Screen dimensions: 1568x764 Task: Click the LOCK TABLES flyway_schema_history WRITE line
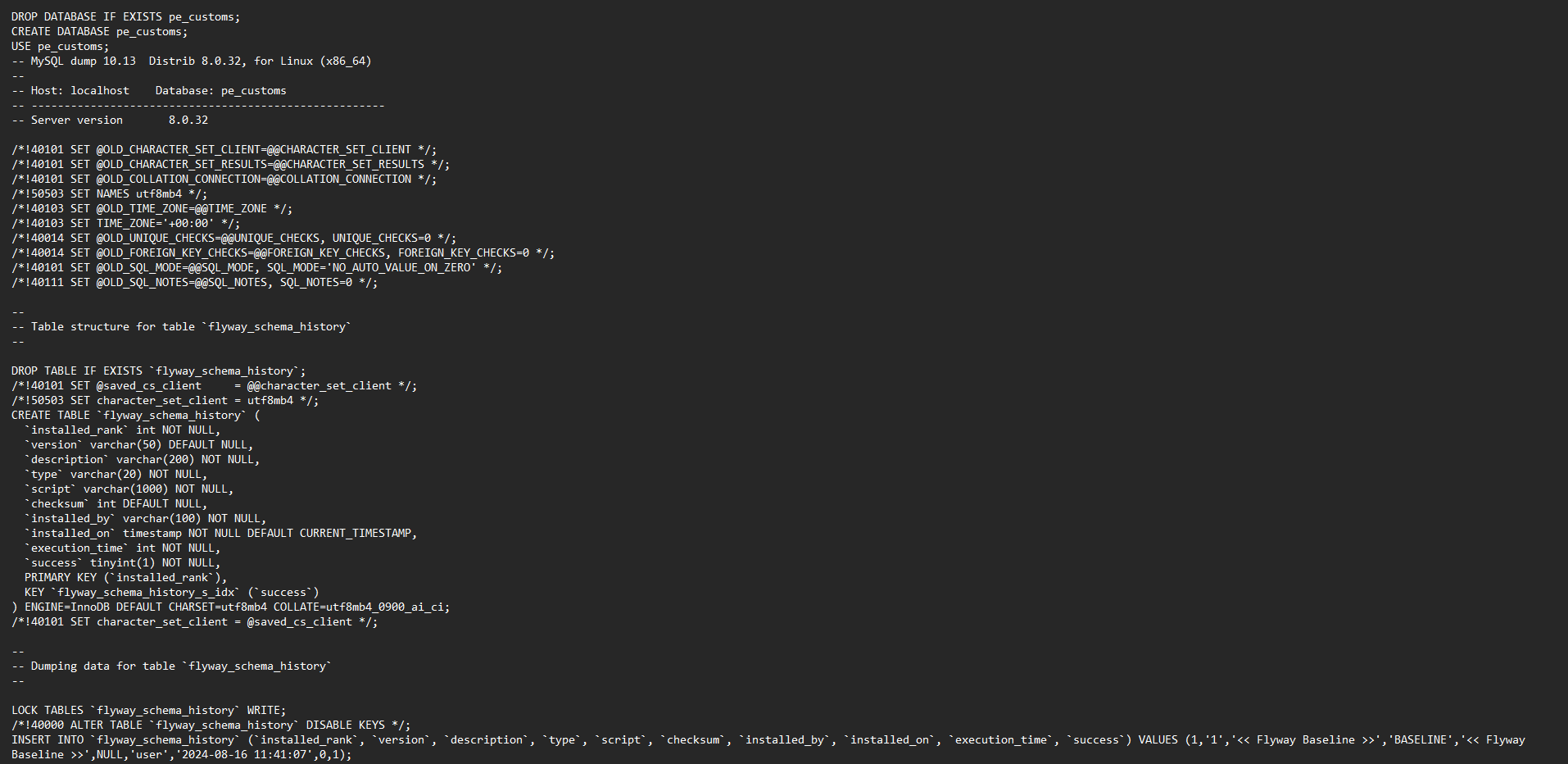click(x=149, y=710)
